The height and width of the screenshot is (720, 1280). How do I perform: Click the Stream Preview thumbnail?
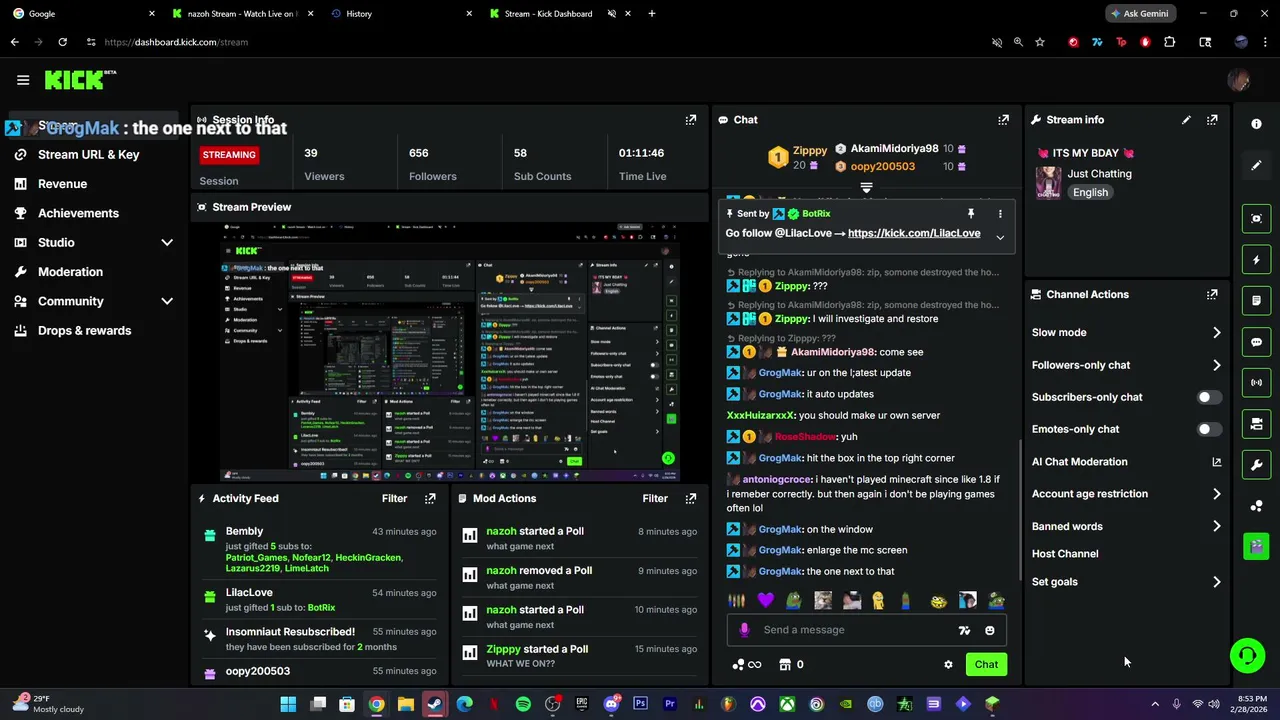(x=450, y=352)
